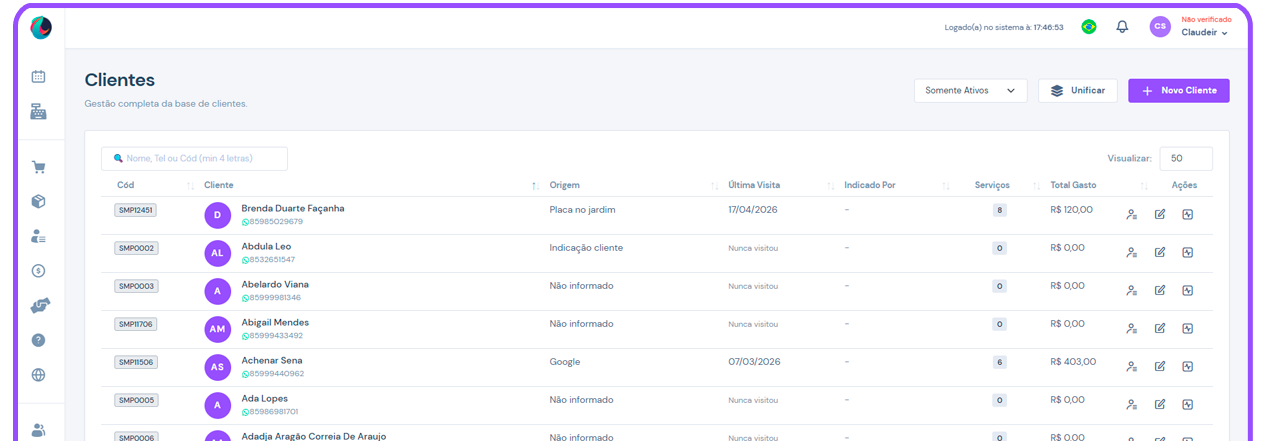Image resolution: width=1261 pixels, height=441 pixels.
Task: Click the AL avatar for Abdula Leo
Action: click(x=218, y=253)
